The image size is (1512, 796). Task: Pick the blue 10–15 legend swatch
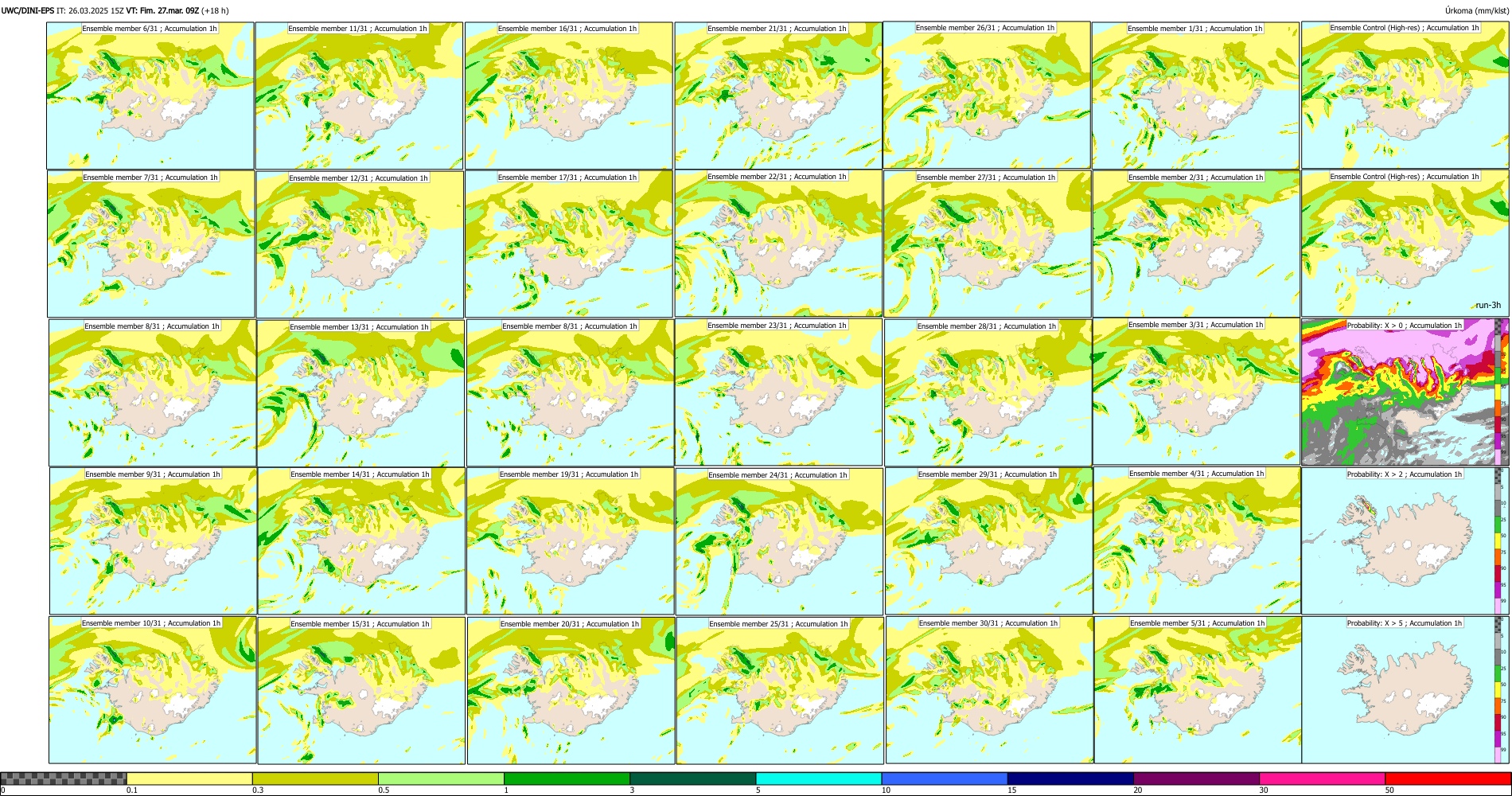click(x=945, y=778)
